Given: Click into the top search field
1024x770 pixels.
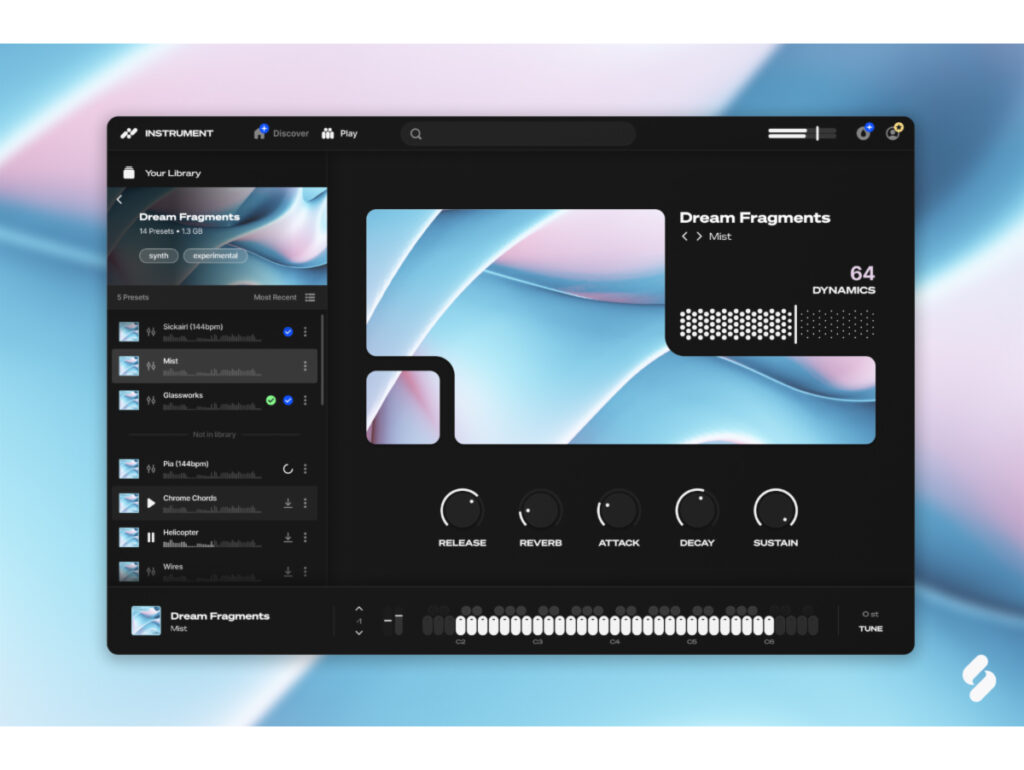Looking at the screenshot, I should 518,134.
